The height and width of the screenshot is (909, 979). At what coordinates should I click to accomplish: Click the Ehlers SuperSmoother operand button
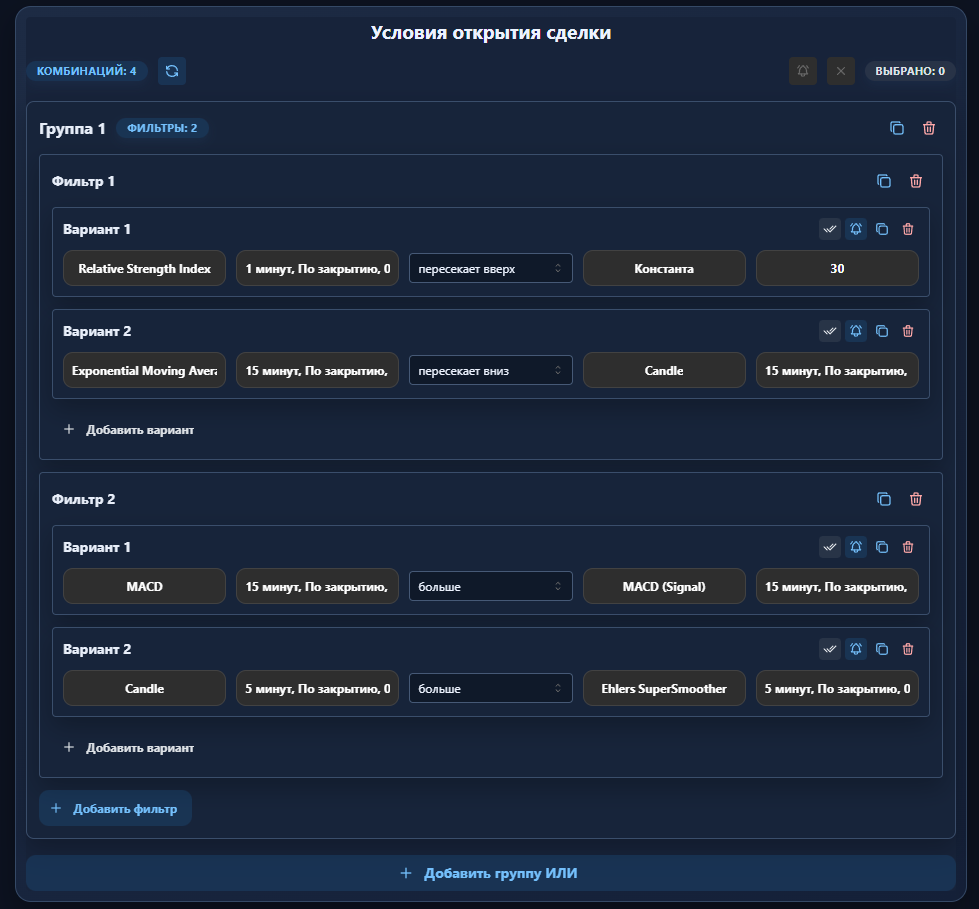click(x=664, y=688)
